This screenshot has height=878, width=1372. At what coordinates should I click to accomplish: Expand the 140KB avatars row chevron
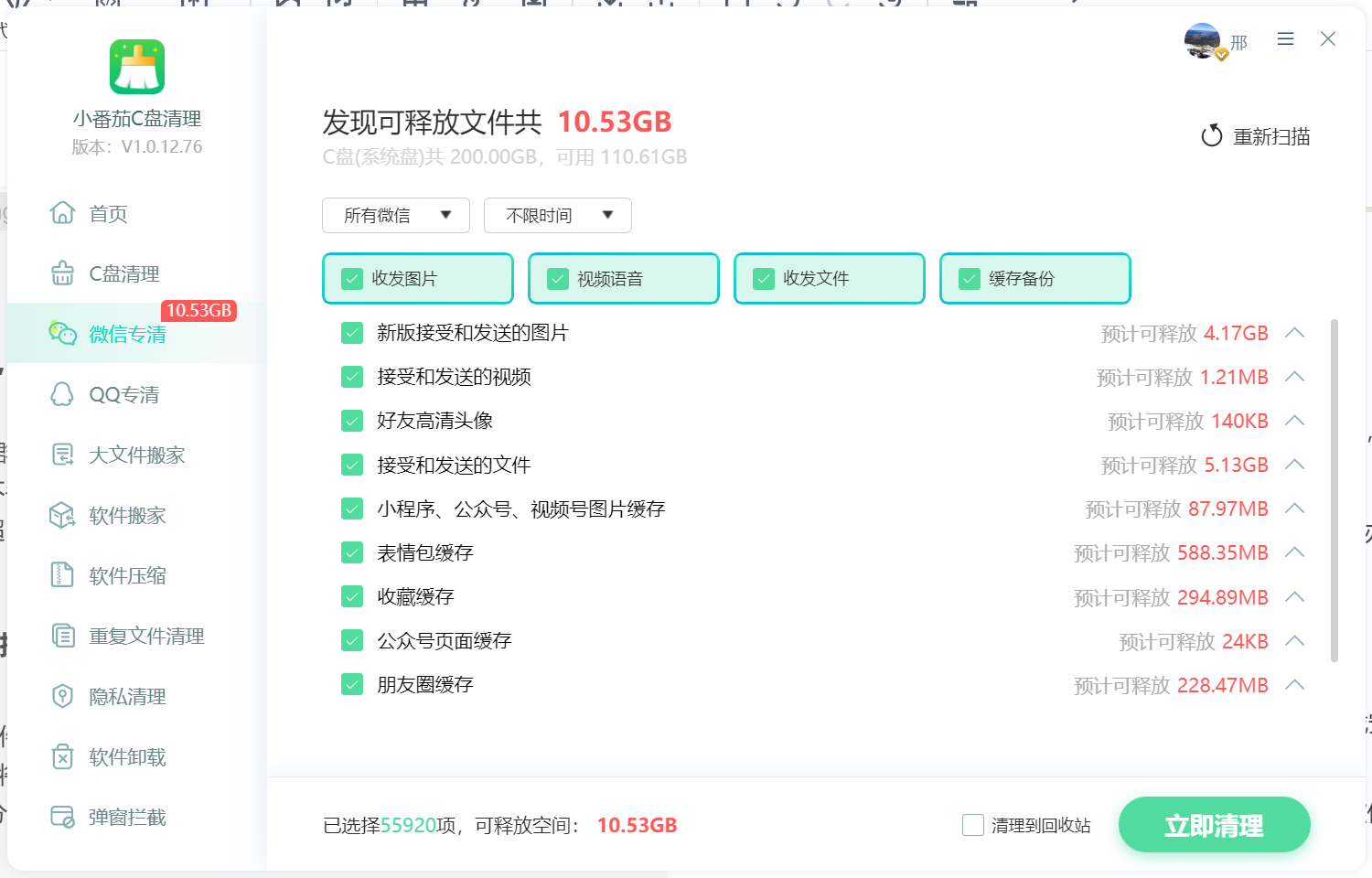pyautogui.click(x=1294, y=421)
